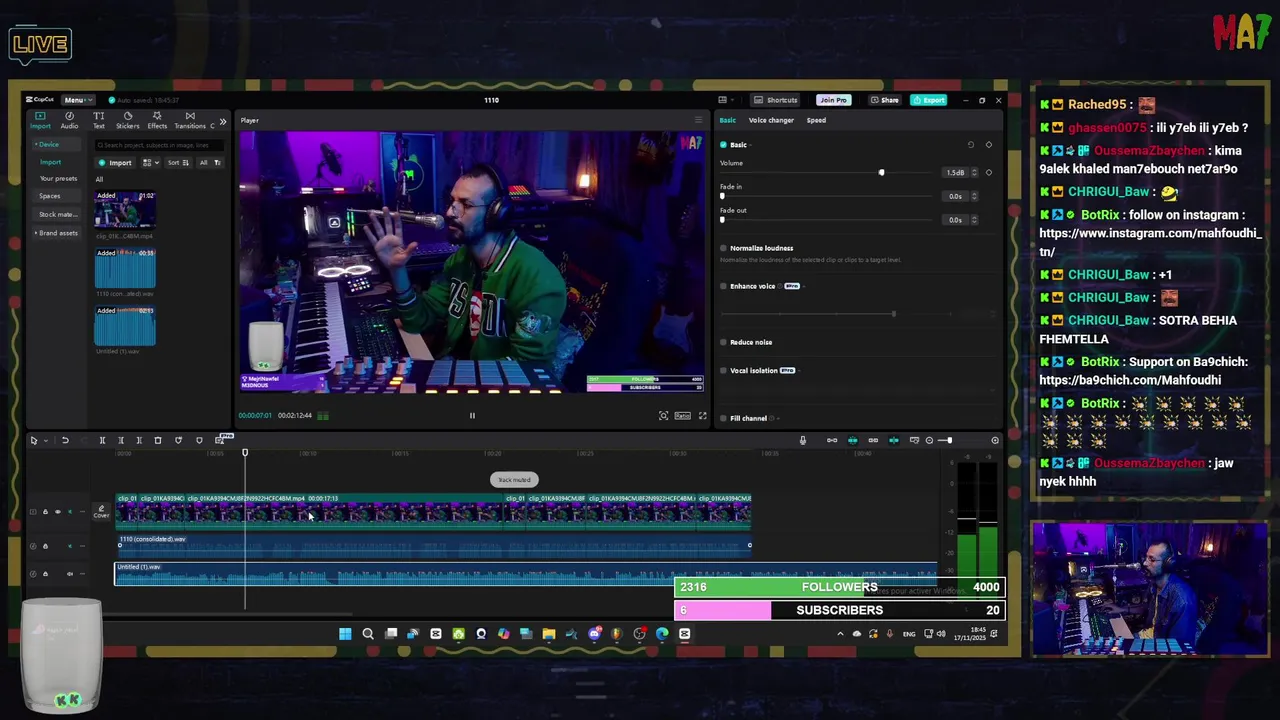Click the Export button
The image size is (1280, 720).
coord(930,100)
